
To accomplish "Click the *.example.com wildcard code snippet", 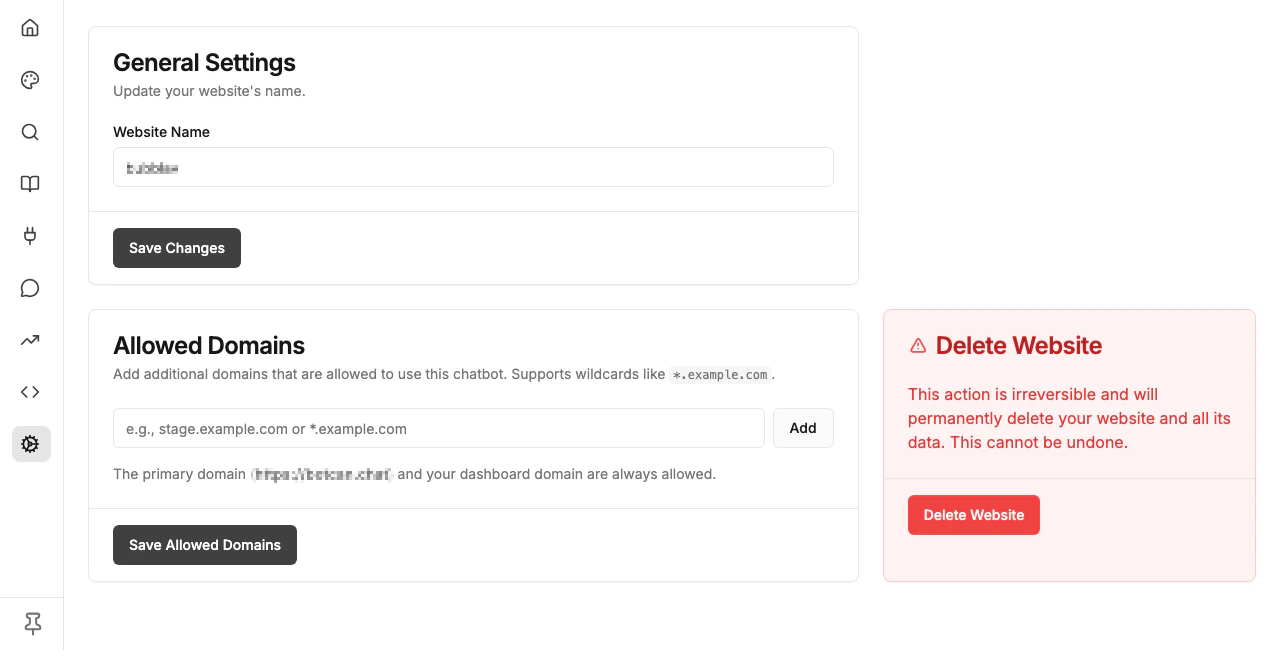I will click(719, 374).
